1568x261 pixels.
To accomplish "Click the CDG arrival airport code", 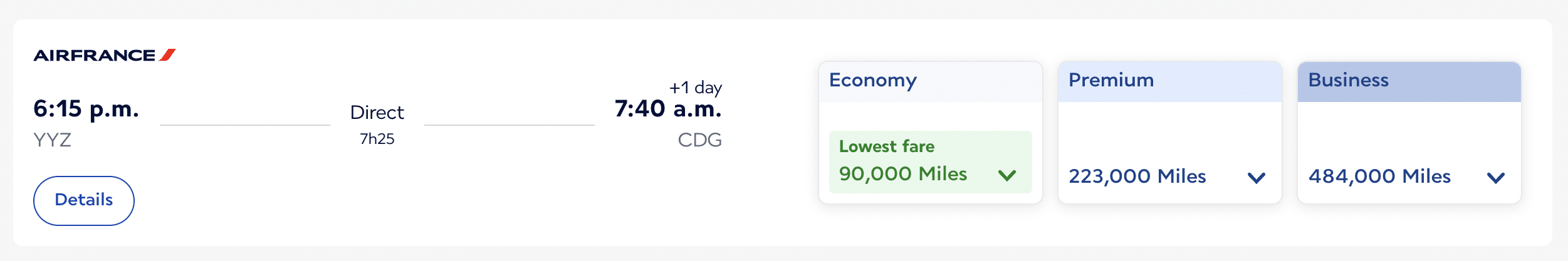I will tap(699, 140).
